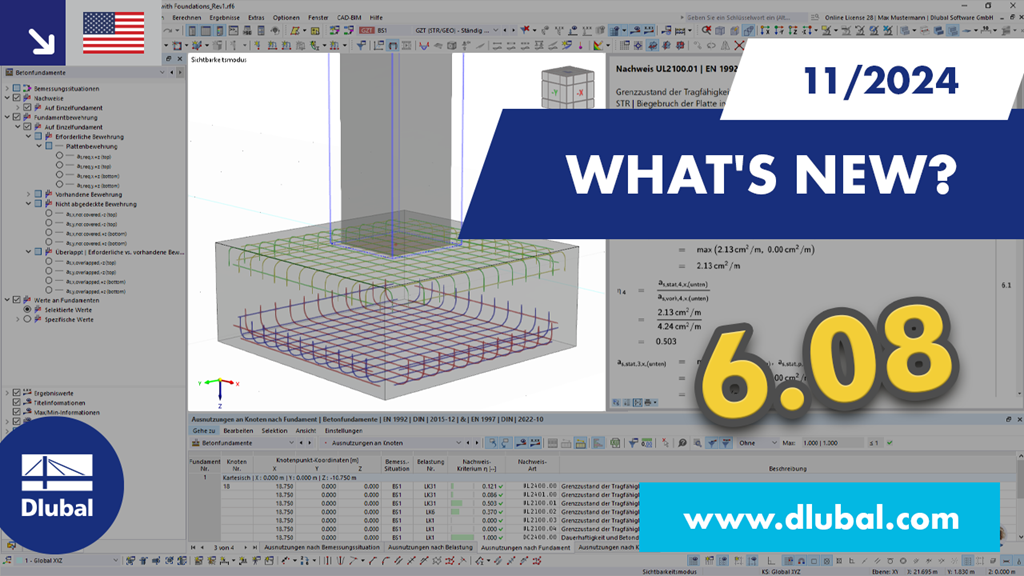Viewport: 1024px width, 576px height.
Task: Click the last table page navigation arrow
Action: (254, 547)
